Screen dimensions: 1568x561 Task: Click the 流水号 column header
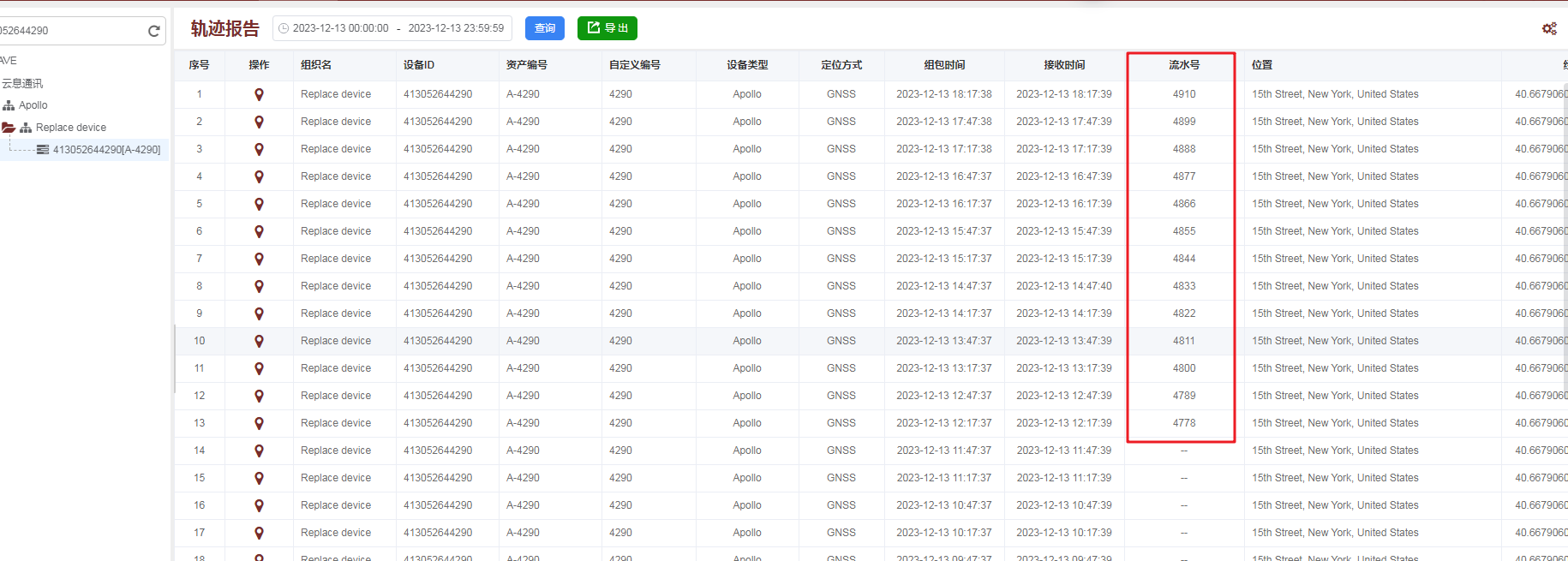click(1183, 65)
